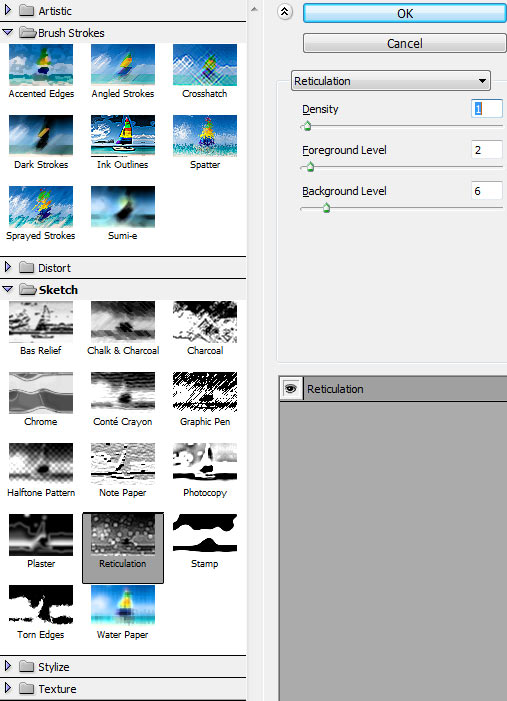
Task: Click the Background Level slider handle
Action: 326,208
